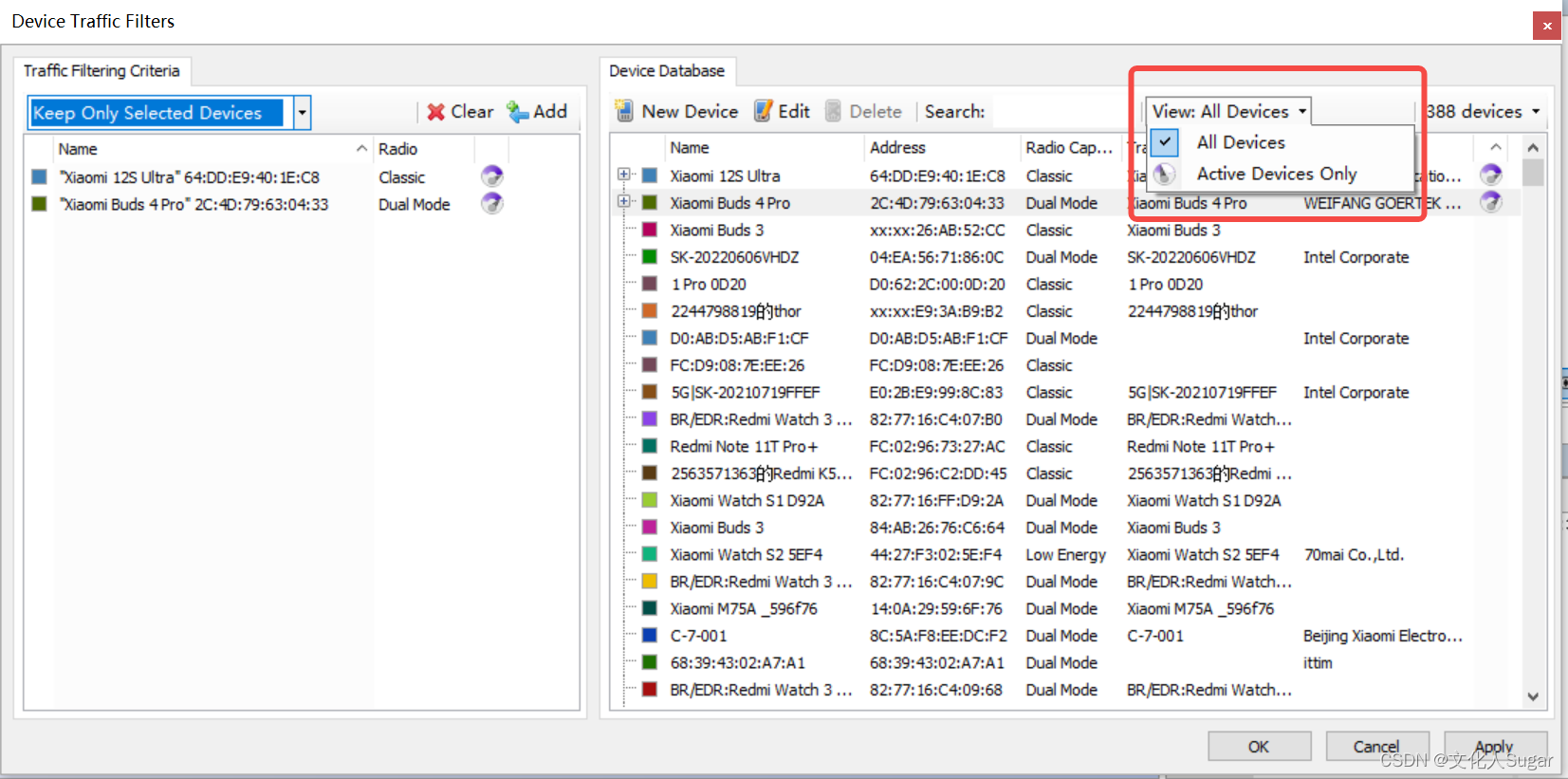Image resolution: width=1568 pixels, height=779 pixels.
Task: Click the green swatch beside SK-20220606VHDZ
Action: pyautogui.click(x=650, y=256)
